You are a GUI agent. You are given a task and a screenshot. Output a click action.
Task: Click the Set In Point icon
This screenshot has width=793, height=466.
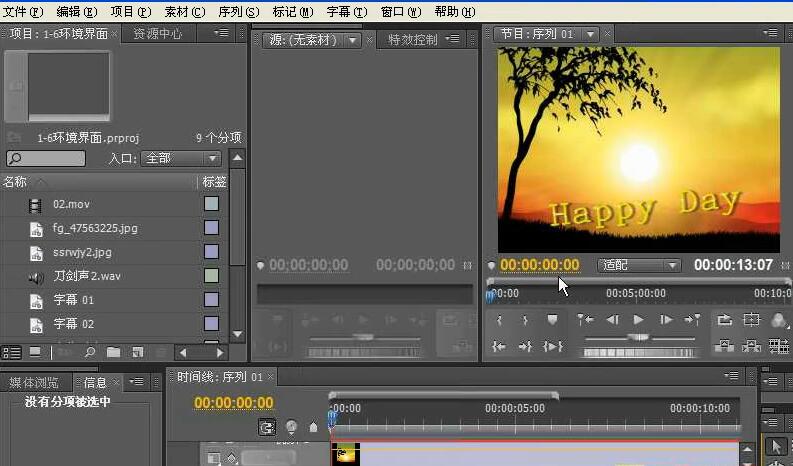500,320
